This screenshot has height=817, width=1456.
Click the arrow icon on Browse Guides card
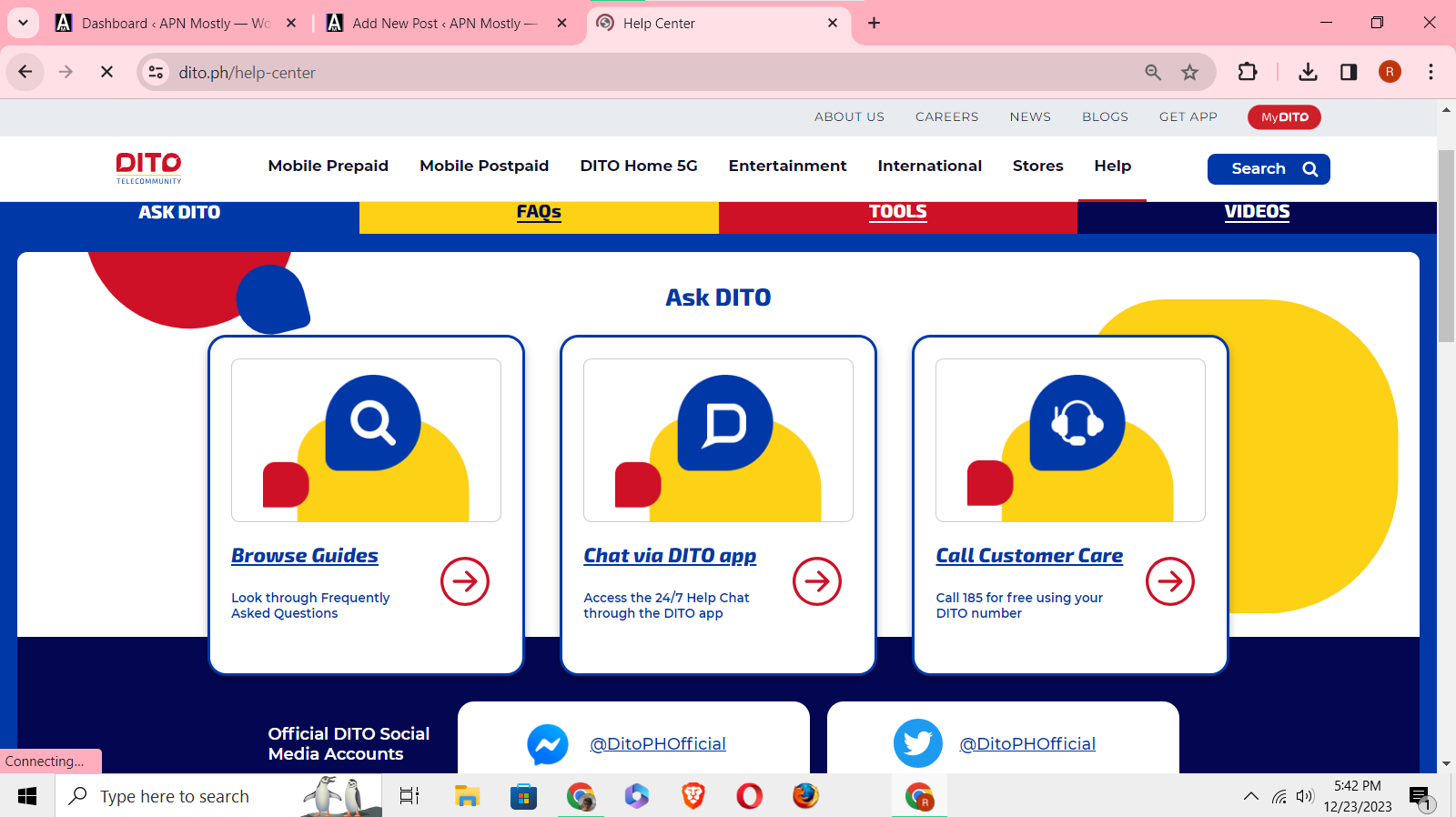pyautogui.click(x=465, y=581)
